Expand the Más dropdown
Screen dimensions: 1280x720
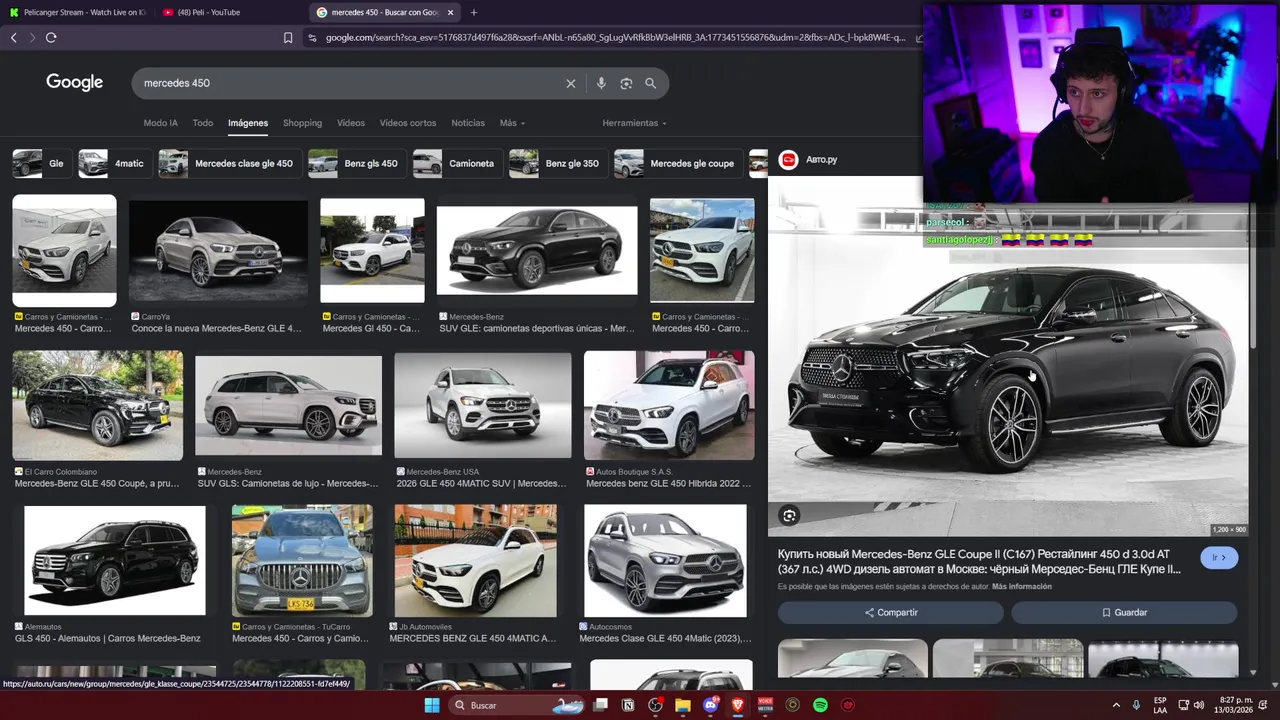[512, 123]
